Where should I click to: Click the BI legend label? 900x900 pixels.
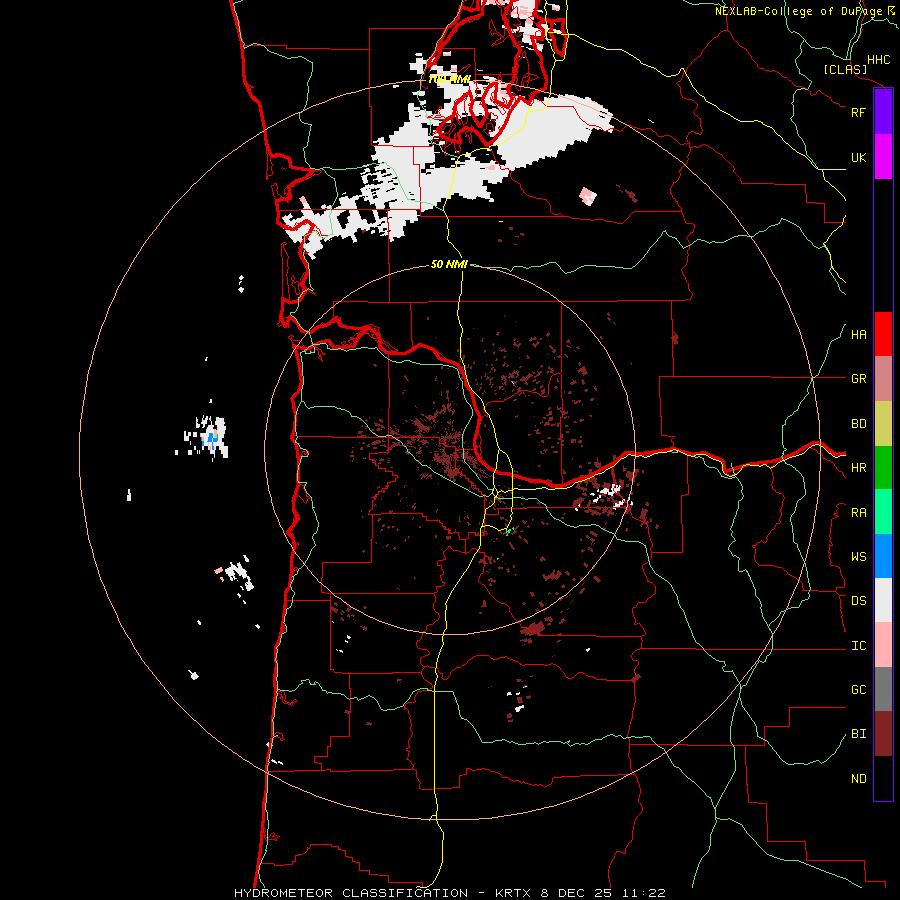(858, 734)
